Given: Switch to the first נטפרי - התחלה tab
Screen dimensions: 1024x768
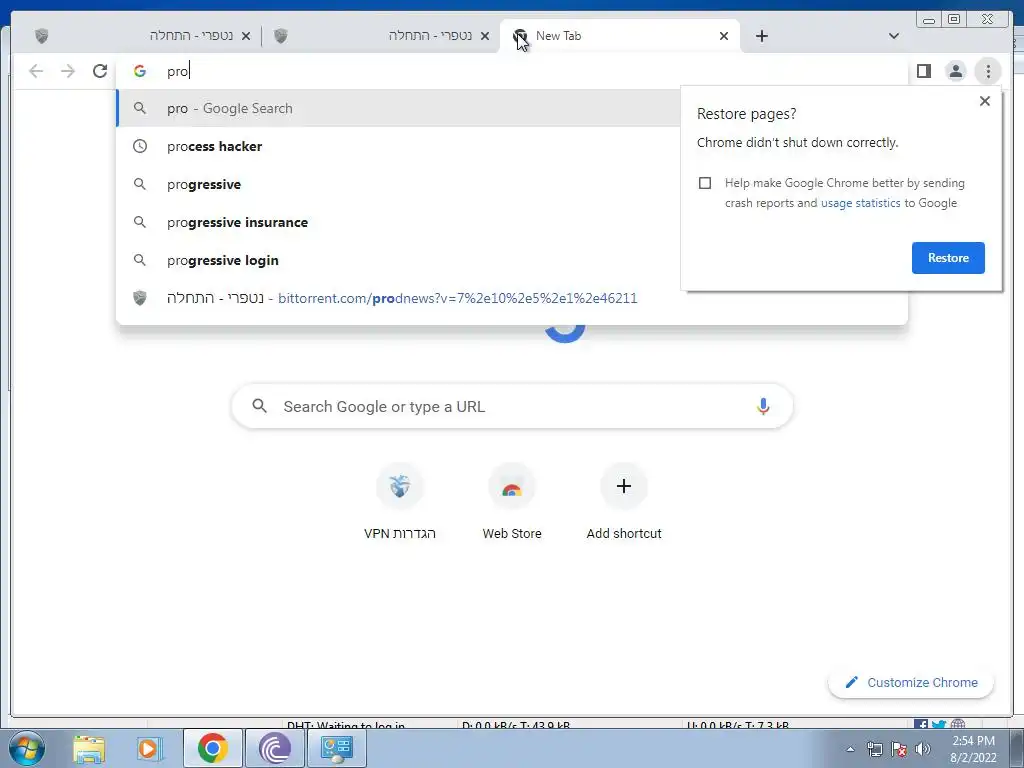Looking at the screenshot, I should click(x=142, y=36).
